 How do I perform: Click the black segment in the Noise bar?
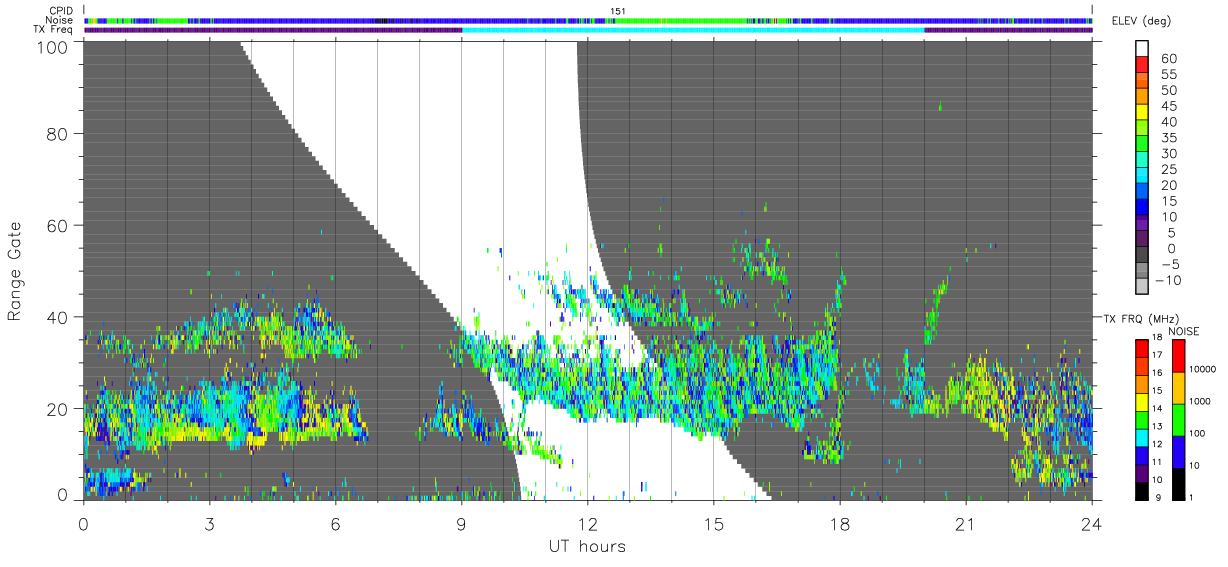[381, 20]
